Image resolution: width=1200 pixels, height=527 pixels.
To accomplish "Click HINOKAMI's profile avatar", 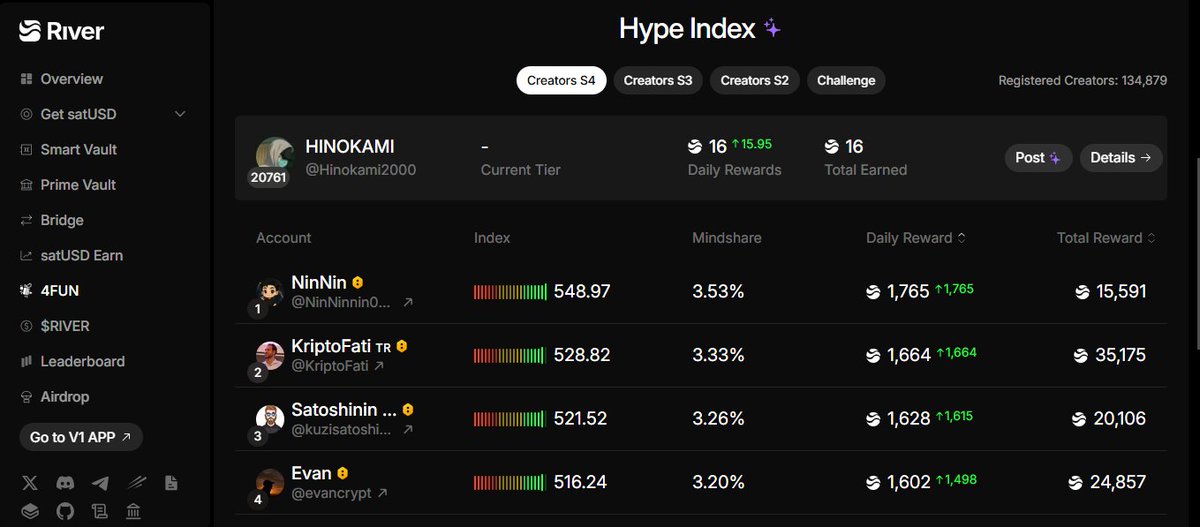I will pyautogui.click(x=274, y=155).
